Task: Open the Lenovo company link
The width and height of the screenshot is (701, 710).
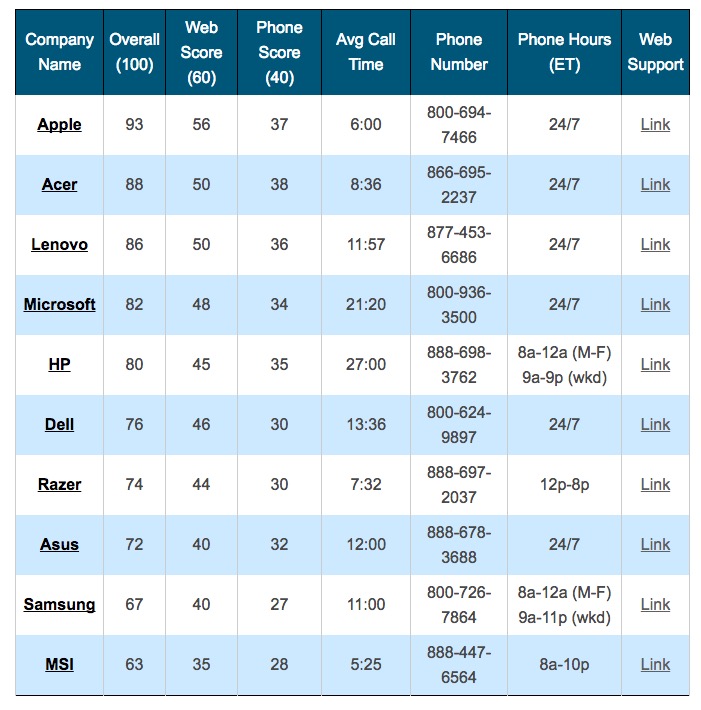Action: click(59, 245)
